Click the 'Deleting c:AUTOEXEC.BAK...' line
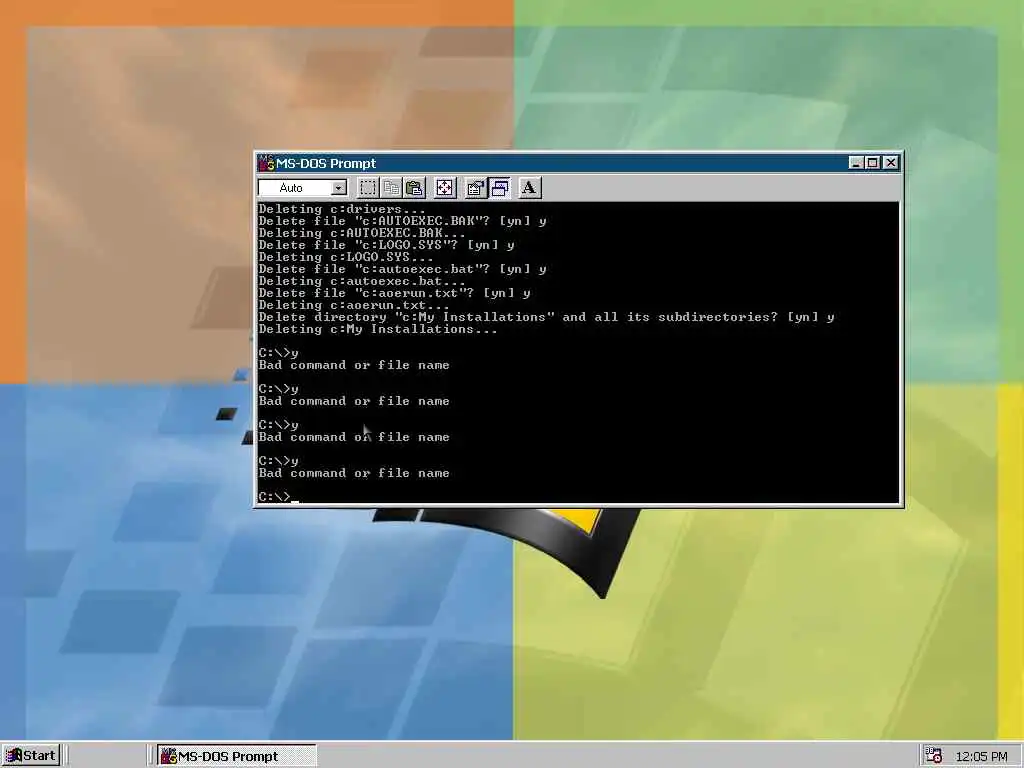 click(x=362, y=233)
